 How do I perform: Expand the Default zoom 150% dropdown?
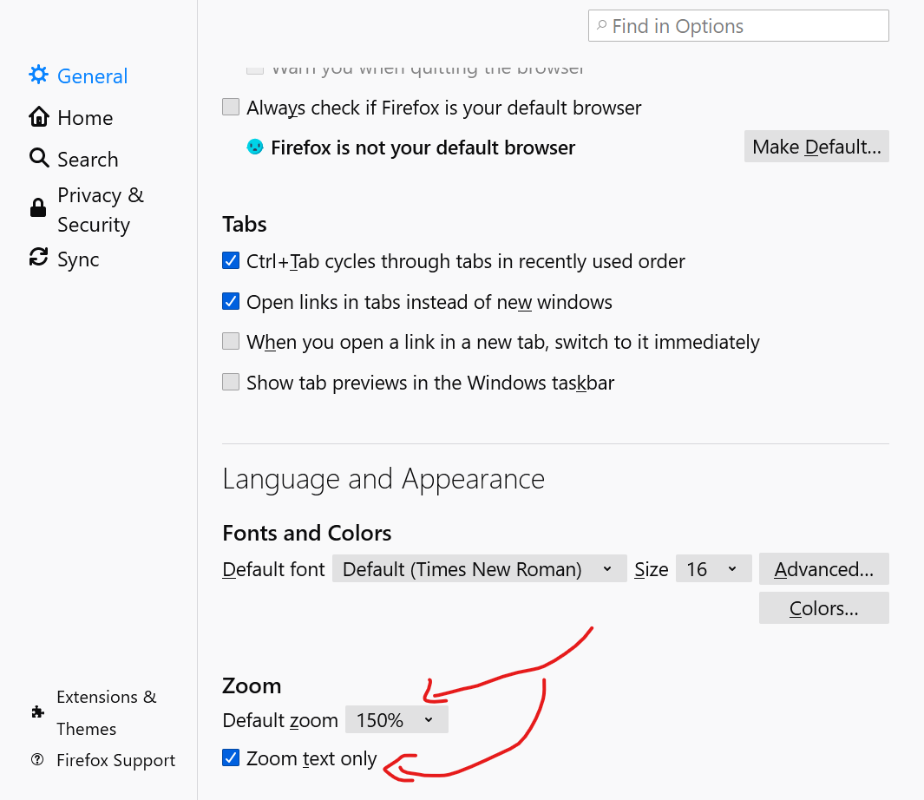(396, 719)
